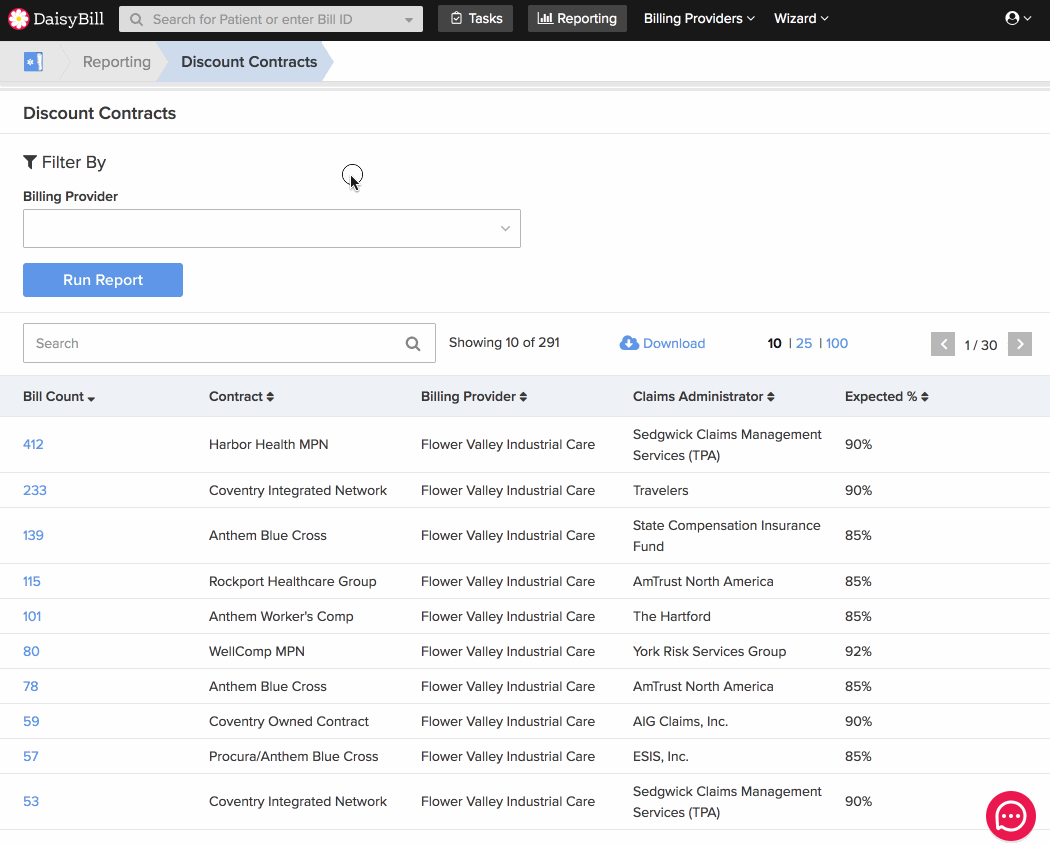Open the 53 bill count link

pyautogui.click(x=31, y=801)
